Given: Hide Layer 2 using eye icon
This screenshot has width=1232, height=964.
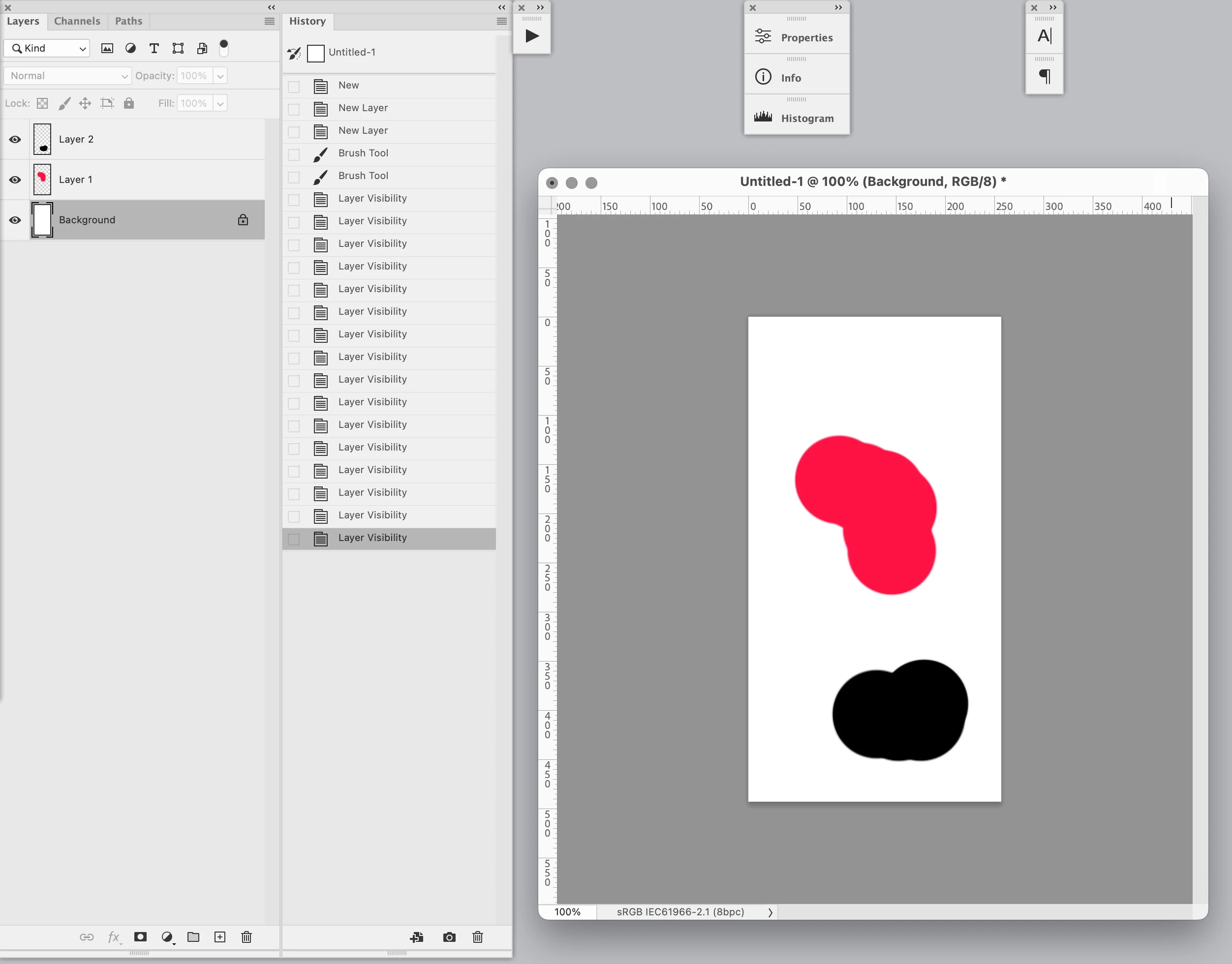Looking at the screenshot, I should (15, 139).
